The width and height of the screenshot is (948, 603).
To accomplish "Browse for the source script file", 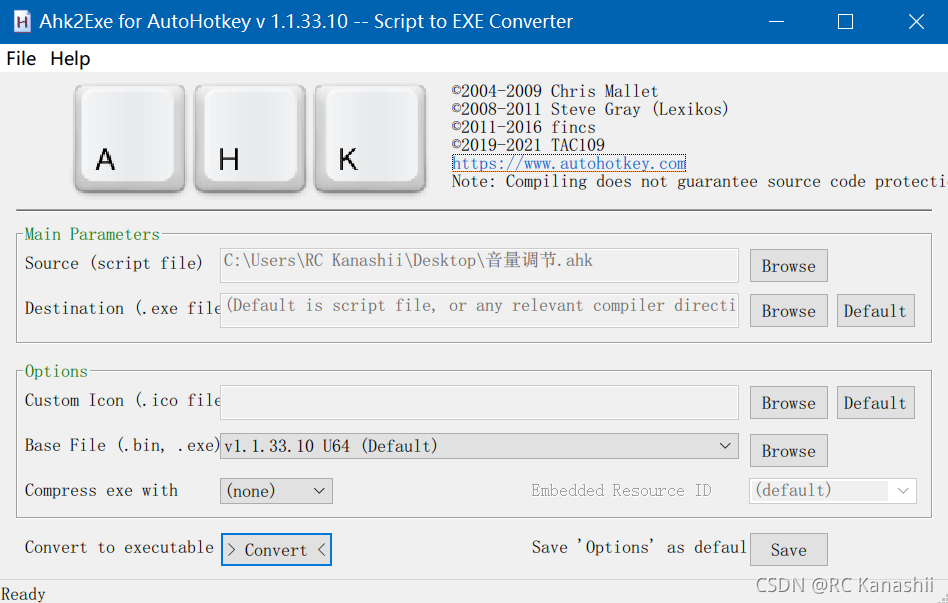I will click(788, 266).
